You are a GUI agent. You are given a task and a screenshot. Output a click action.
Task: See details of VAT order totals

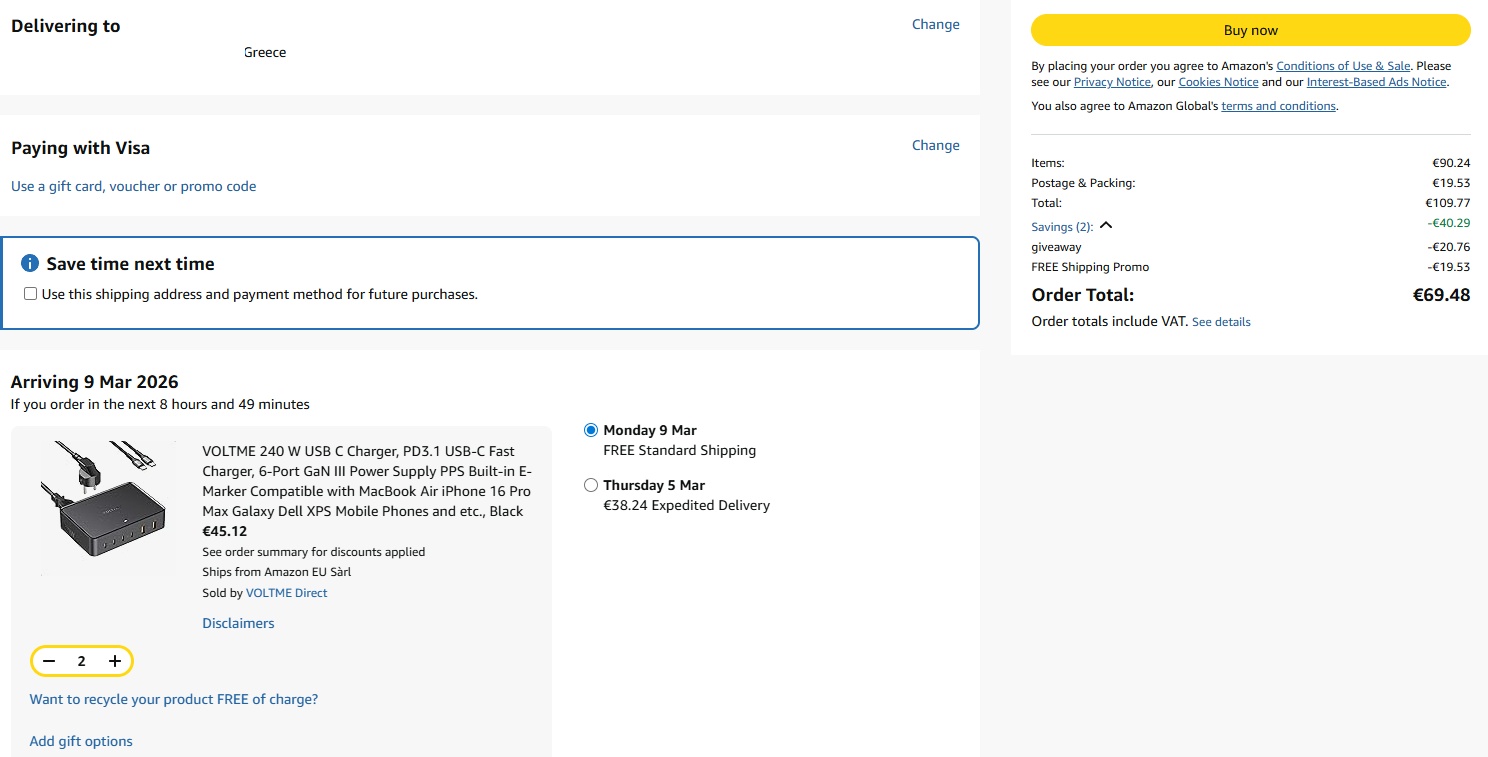[x=1221, y=322]
